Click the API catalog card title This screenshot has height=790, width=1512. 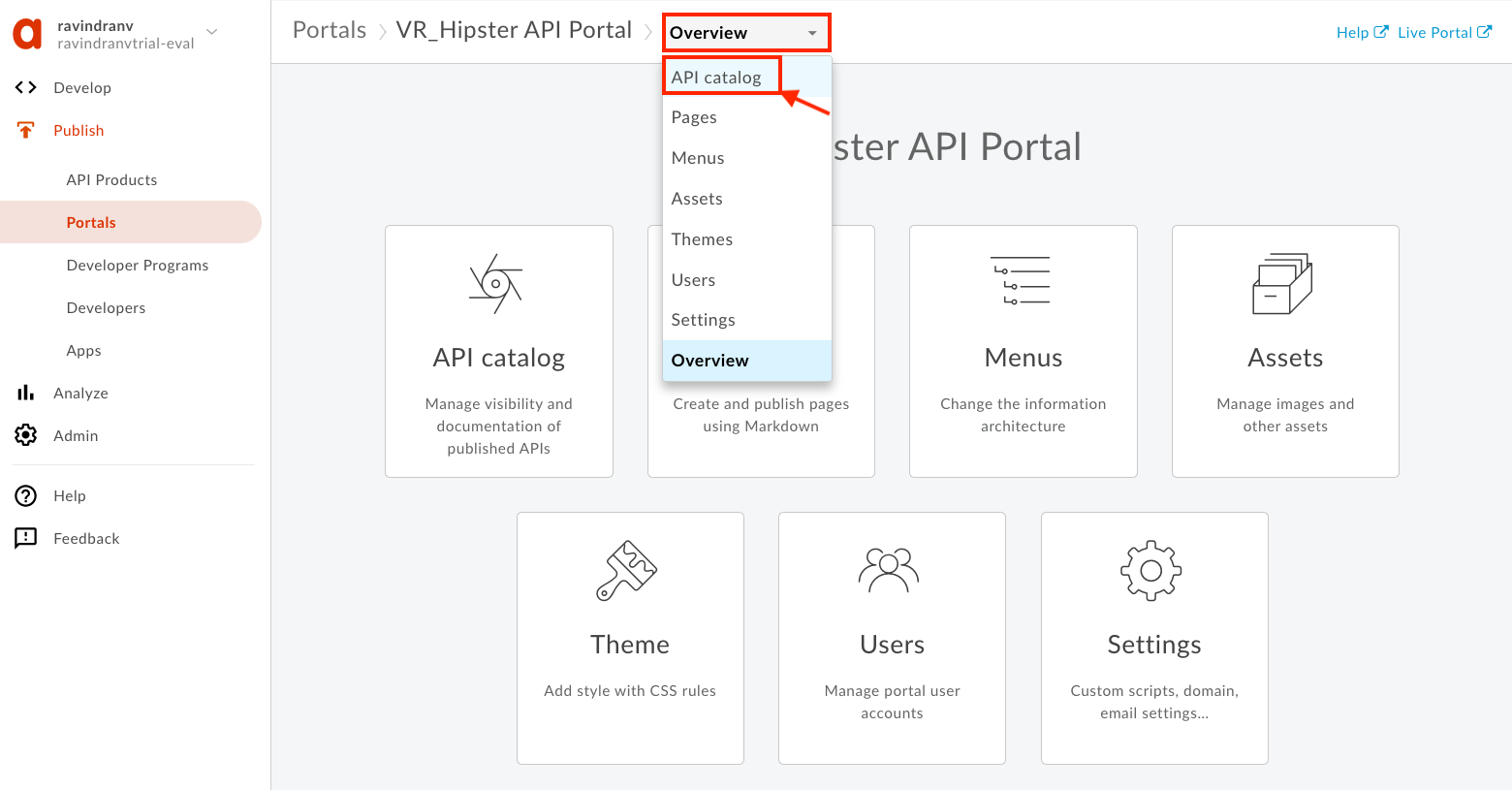tap(499, 358)
